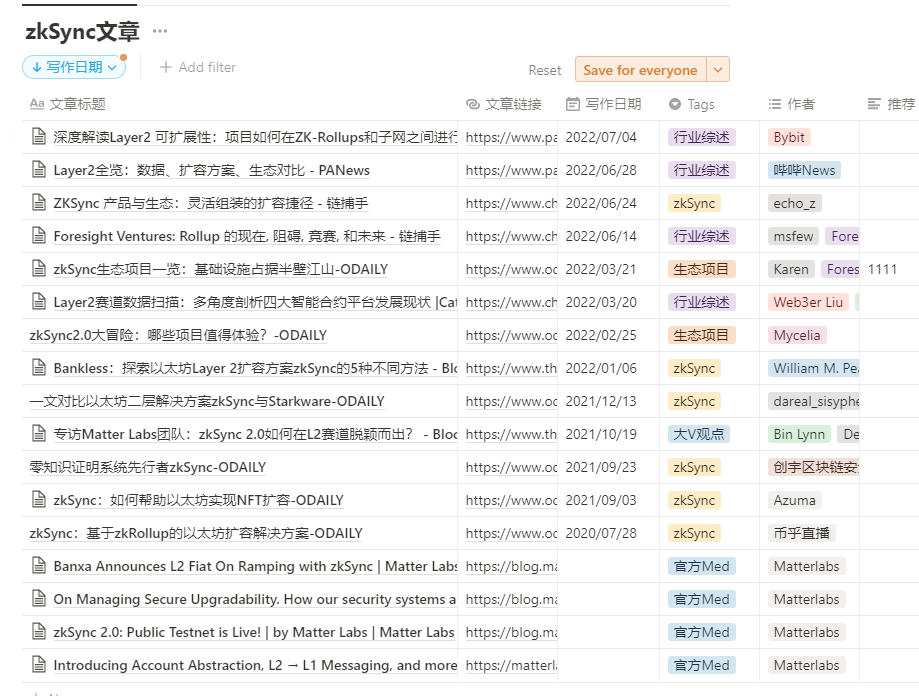This screenshot has height=696, width=919.
Task: Click the Karen author tag
Action: click(x=791, y=269)
